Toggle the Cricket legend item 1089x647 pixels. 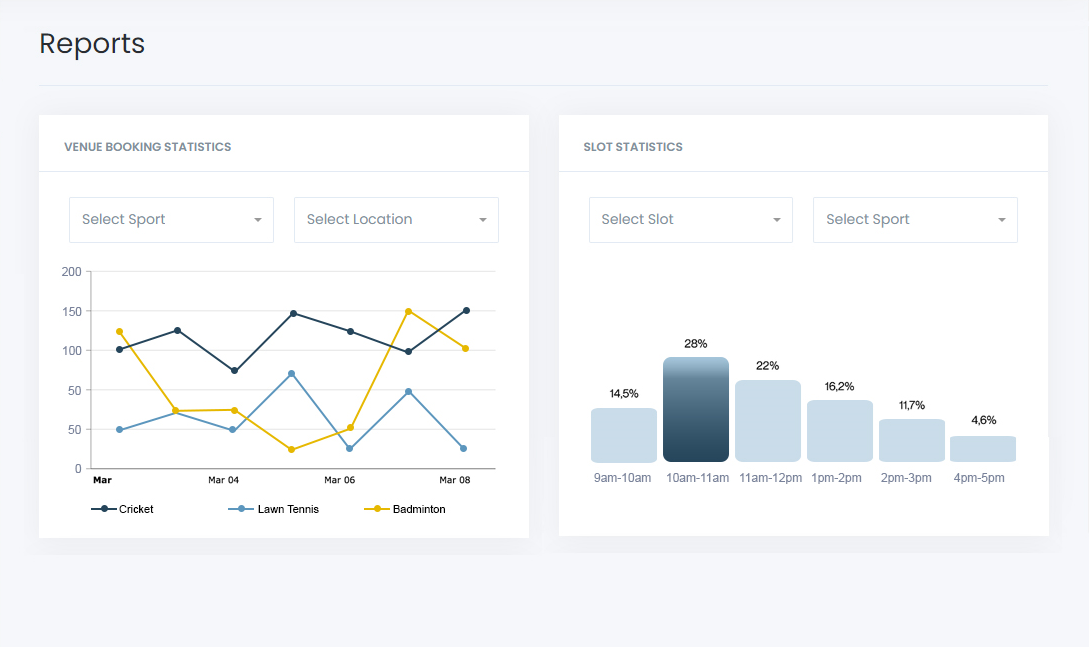[123, 509]
